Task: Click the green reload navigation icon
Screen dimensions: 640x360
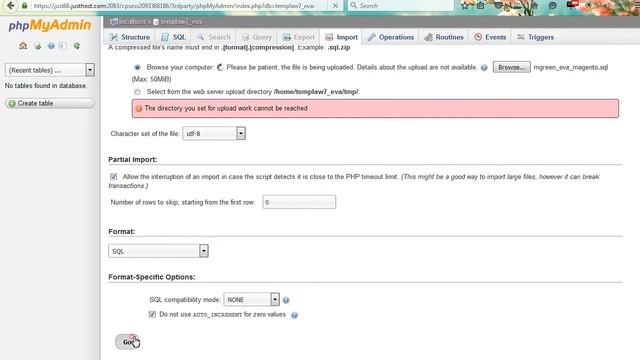Action: [x=77, y=46]
